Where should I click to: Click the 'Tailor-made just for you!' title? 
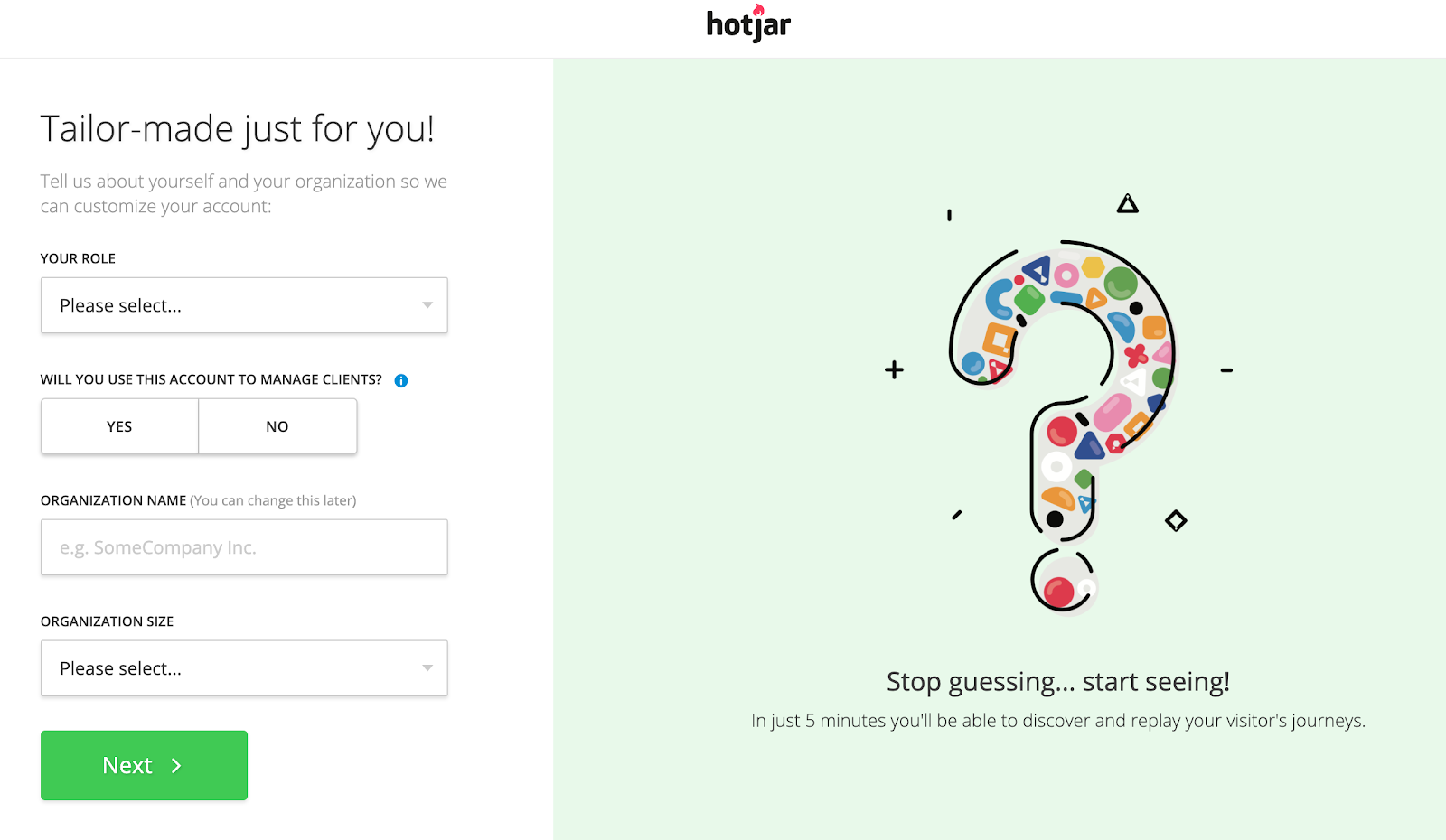[238, 129]
